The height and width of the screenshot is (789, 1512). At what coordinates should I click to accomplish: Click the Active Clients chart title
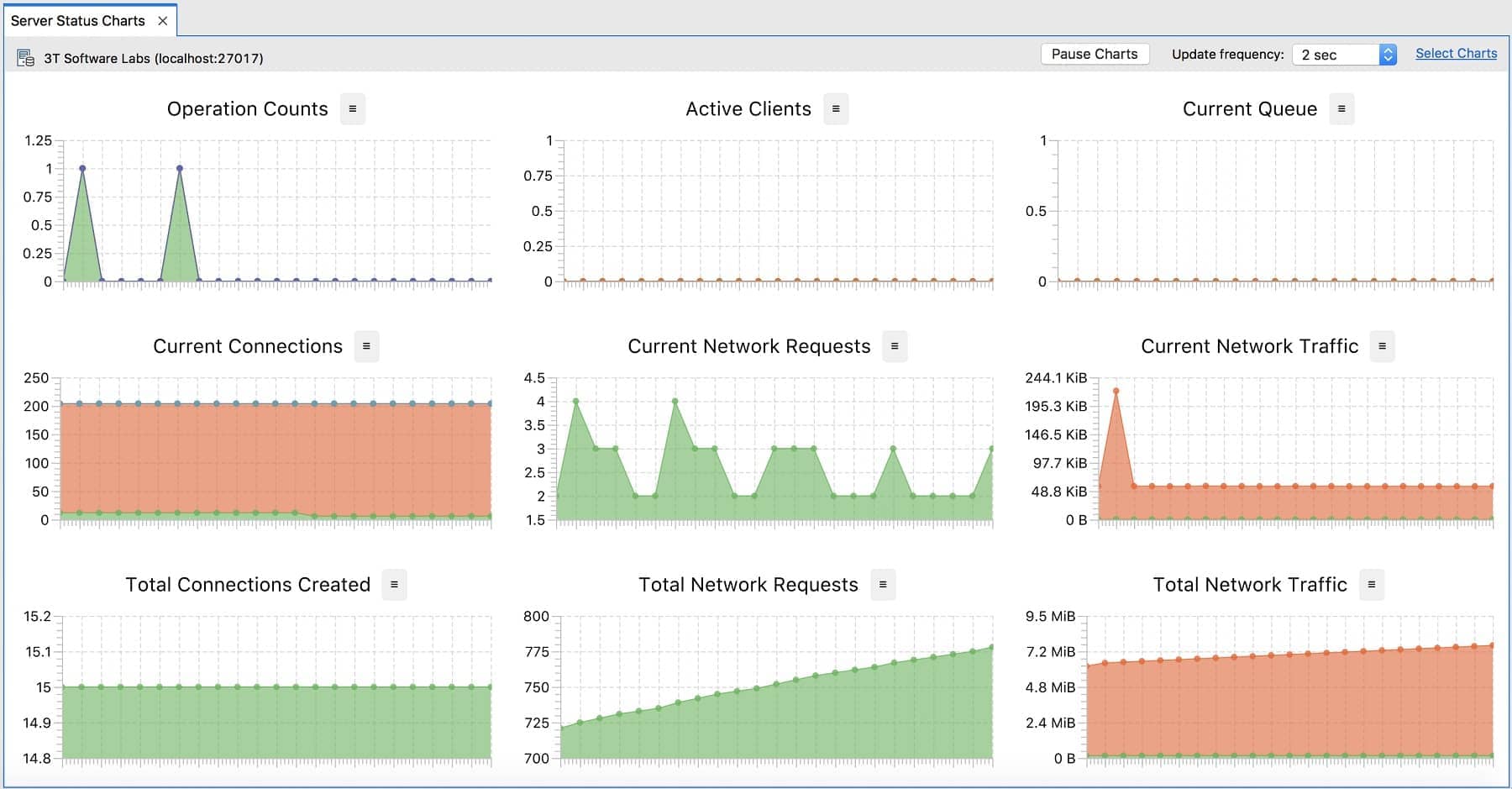click(x=748, y=109)
